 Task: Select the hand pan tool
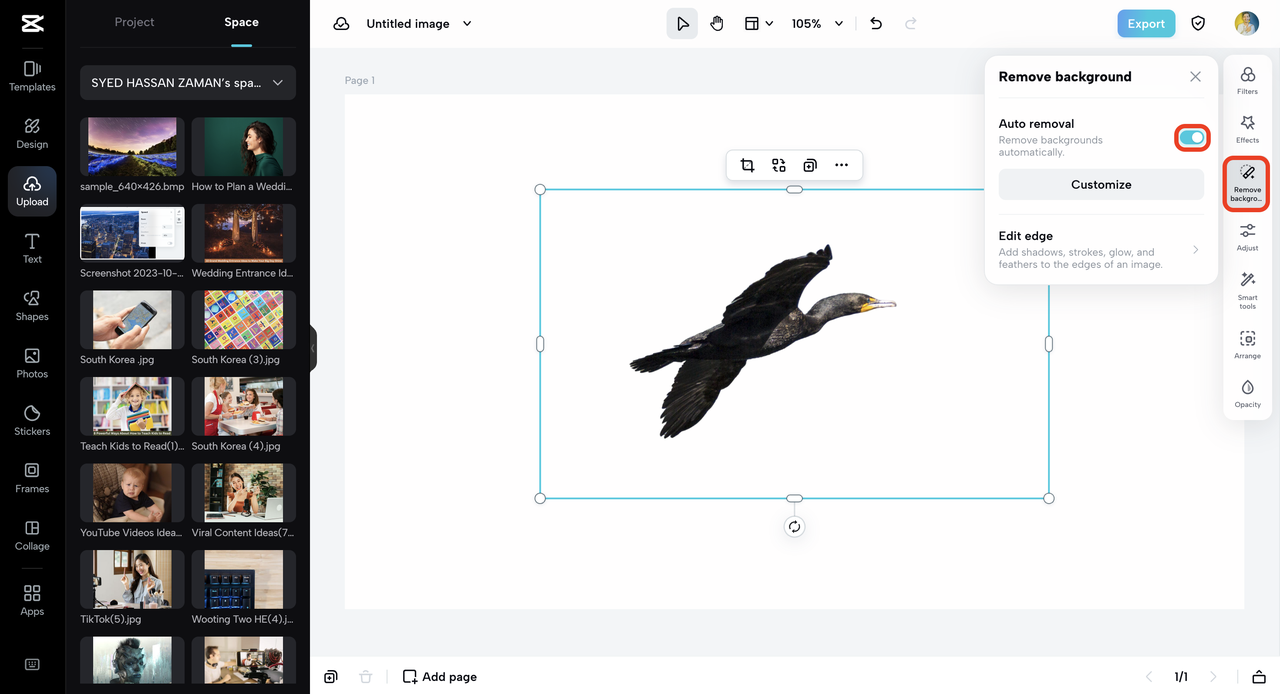[x=717, y=23]
